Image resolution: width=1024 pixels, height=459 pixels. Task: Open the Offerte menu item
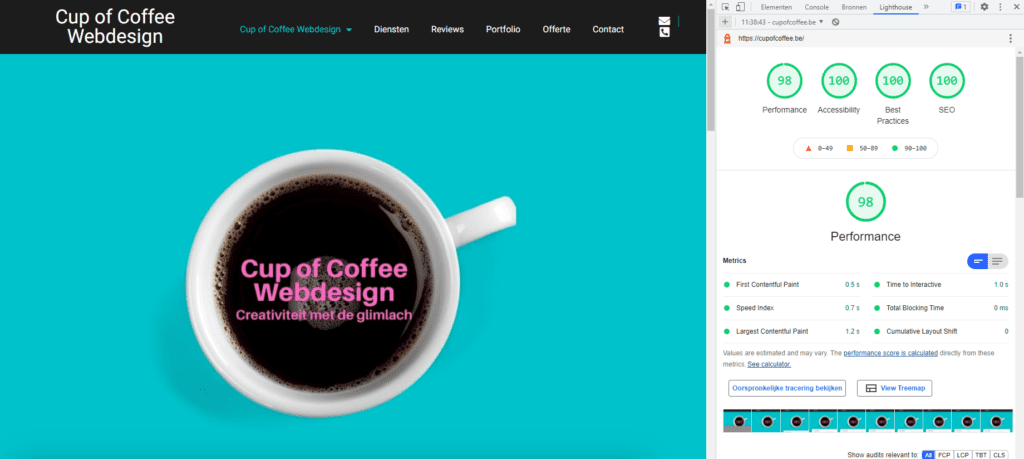point(556,29)
